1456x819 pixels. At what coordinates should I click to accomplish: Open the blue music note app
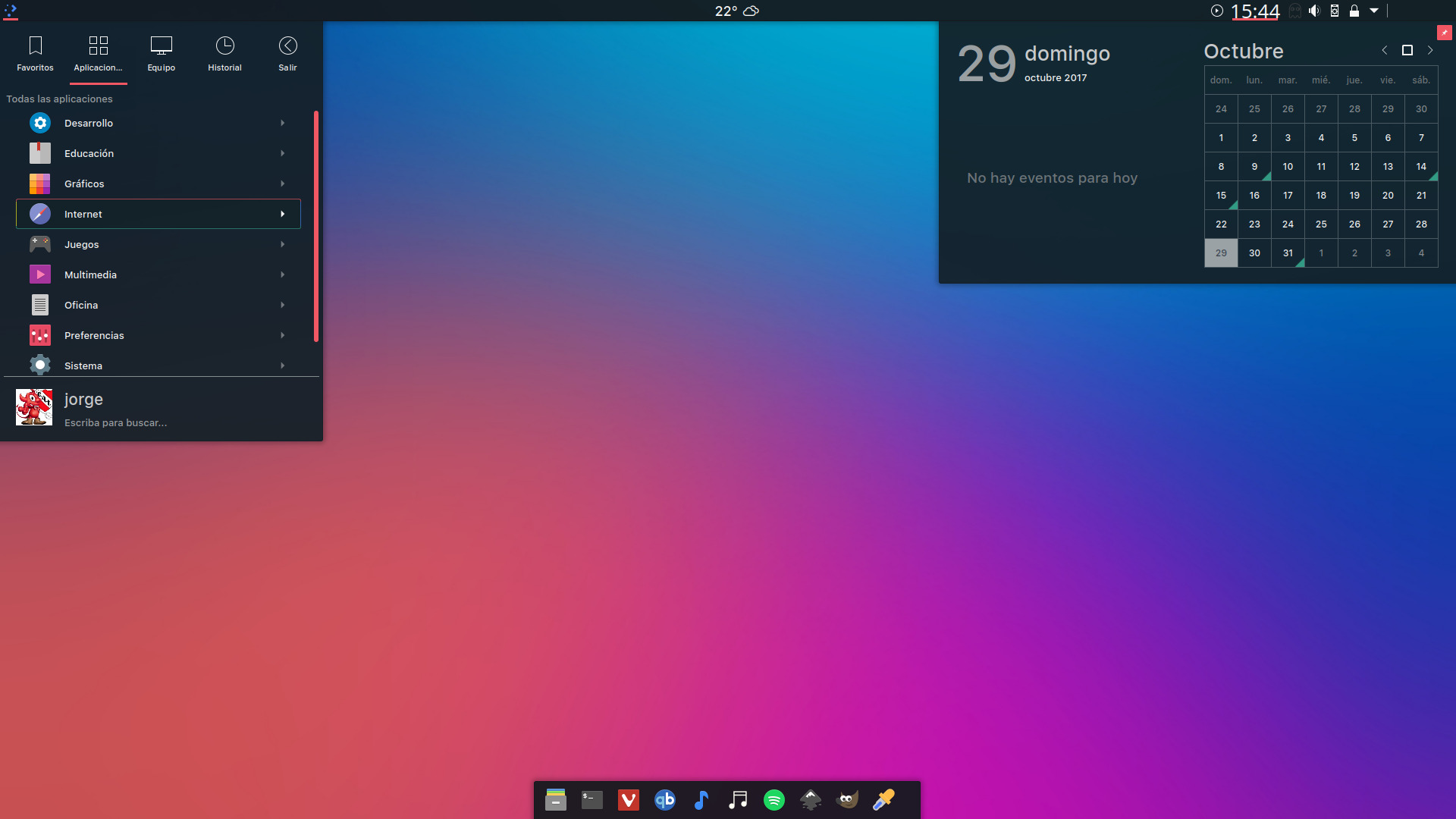click(701, 800)
